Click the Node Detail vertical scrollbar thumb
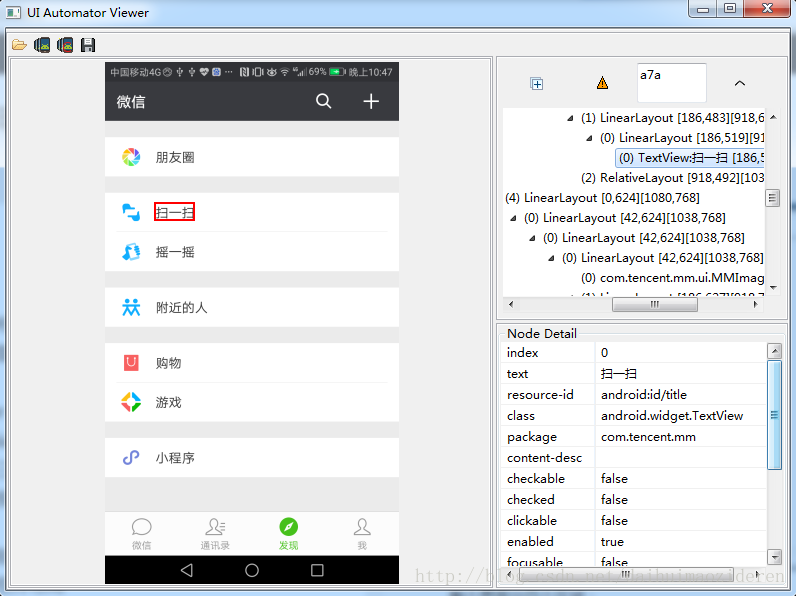This screenshot has width=796, height=596. pyautogui.click(x=774, y=415)
